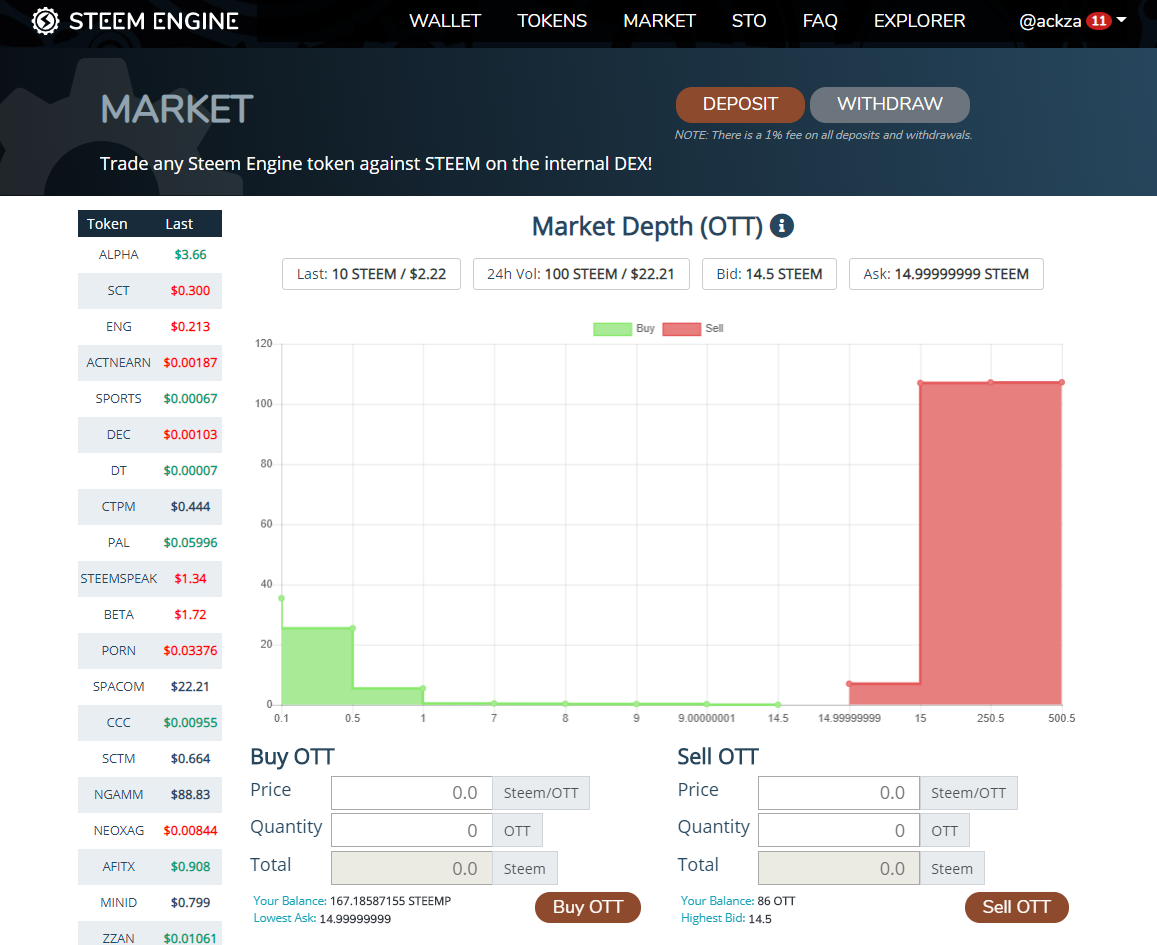Click the Sell OTT button
This screenshot has height=945, width=1157.
pyautogui.click(x=1016, y=907)
